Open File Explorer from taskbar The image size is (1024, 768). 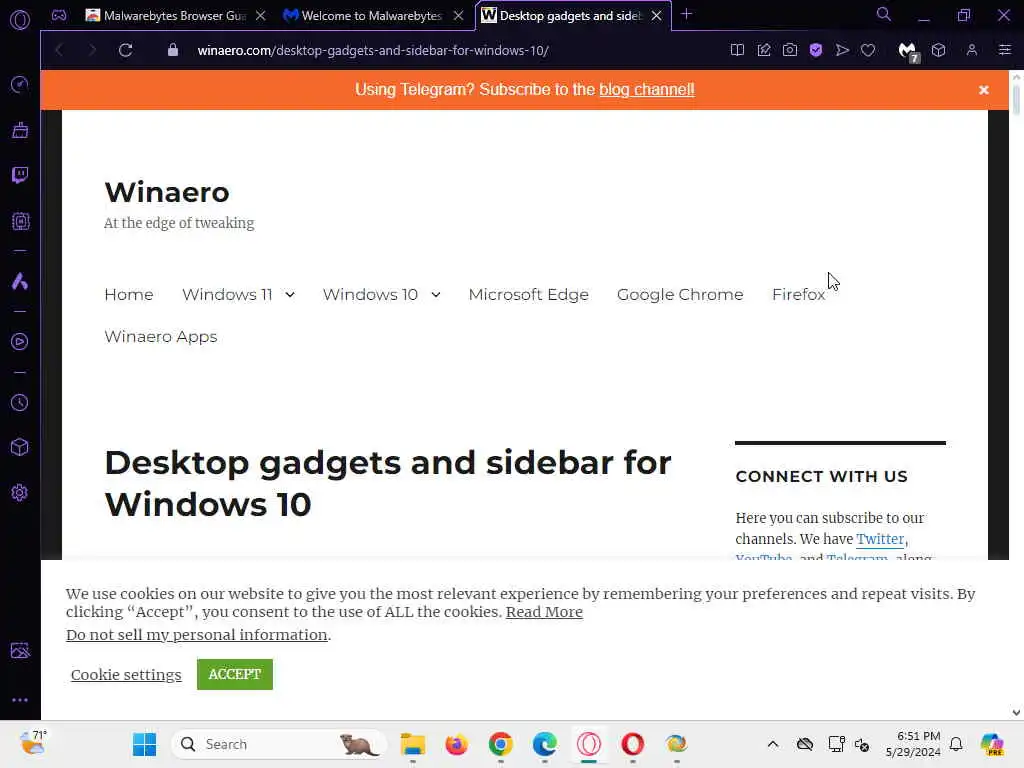click(x=413, y=744)
